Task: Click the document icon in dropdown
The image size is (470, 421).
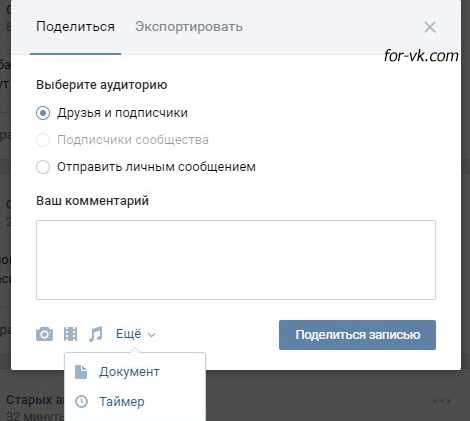Action: coord(81,372)
